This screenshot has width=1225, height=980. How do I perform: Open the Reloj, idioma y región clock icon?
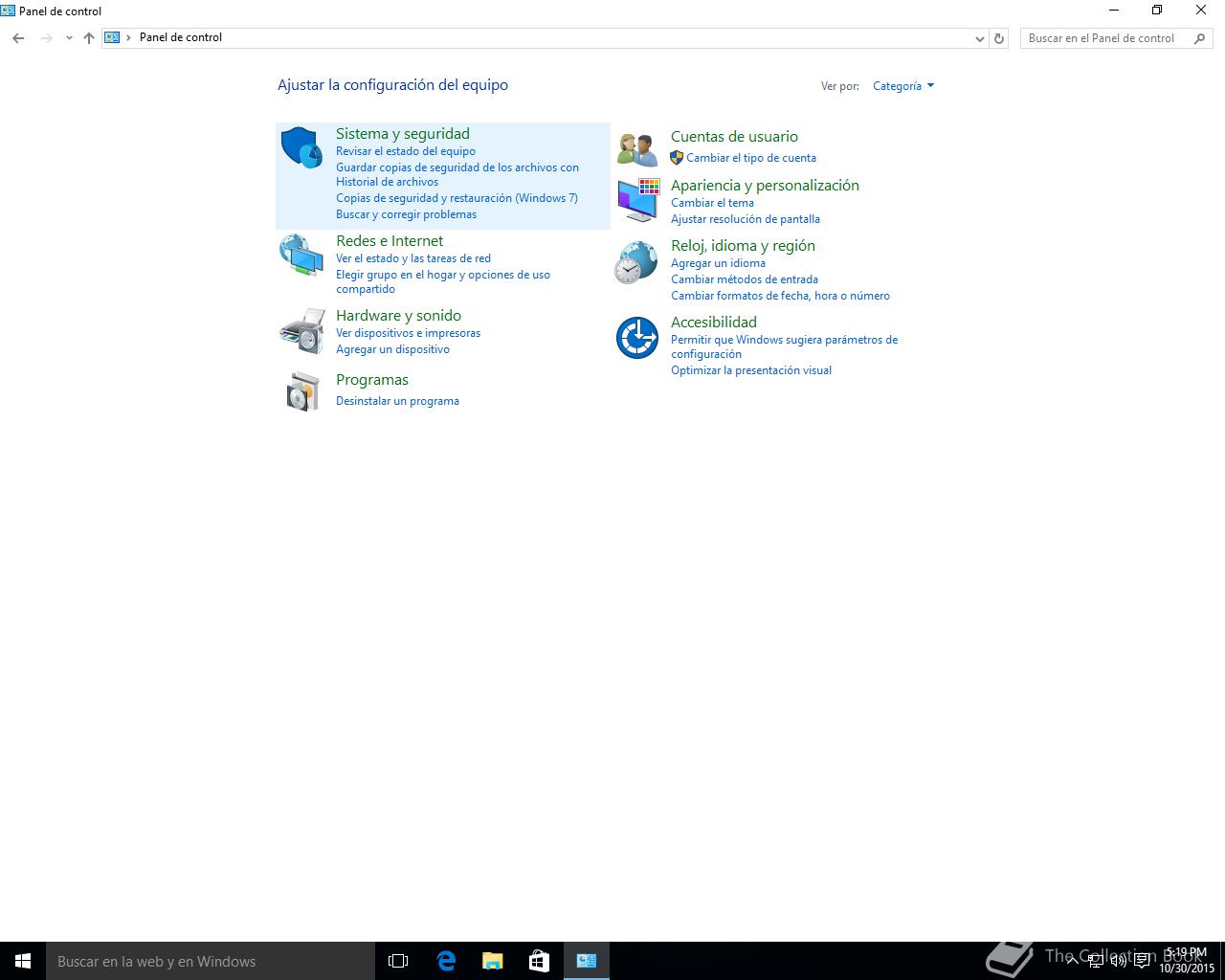pyautogui.click(x=636, y=262)
